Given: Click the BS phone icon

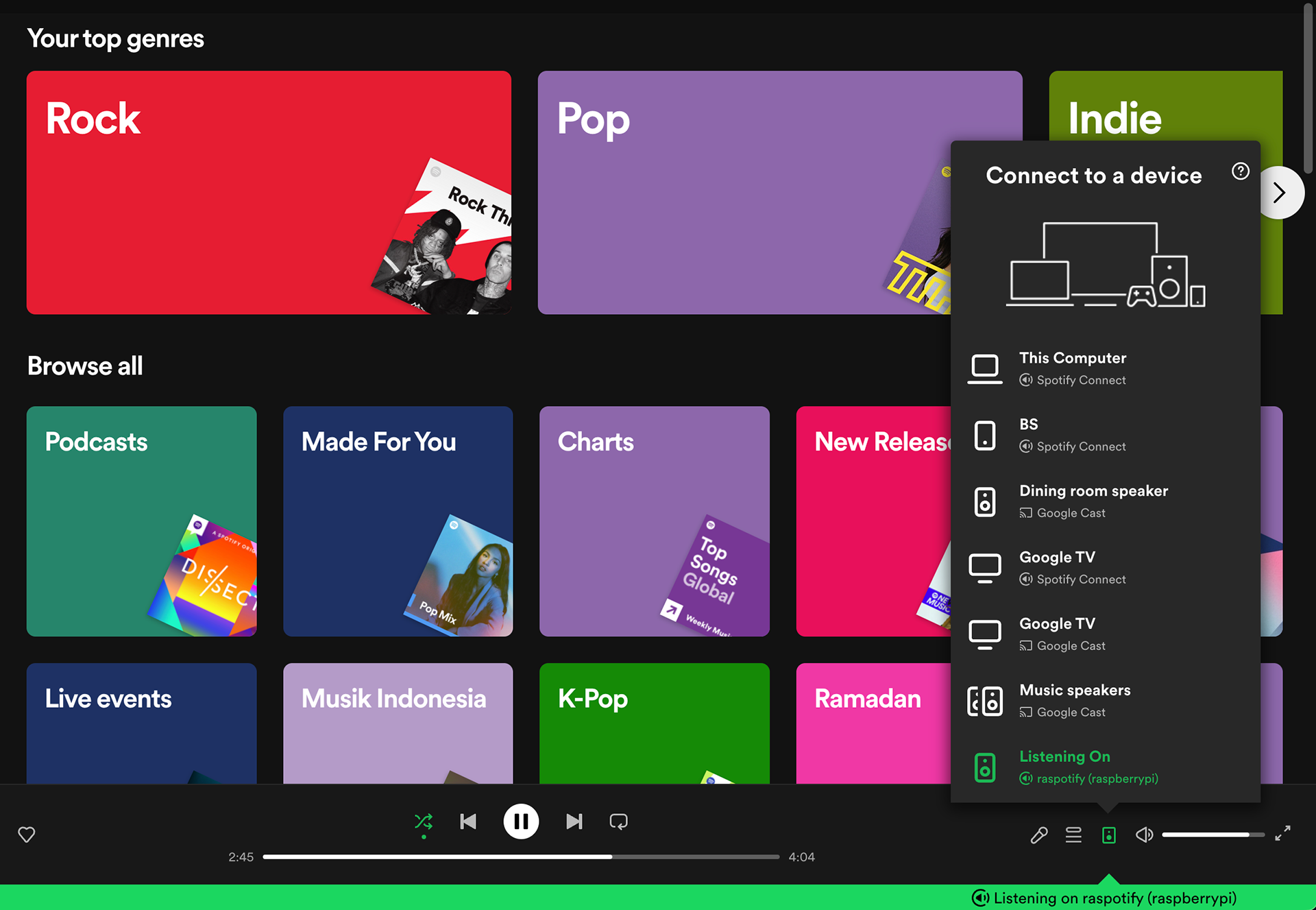Looking at the screenshot, I should [985, 435].
